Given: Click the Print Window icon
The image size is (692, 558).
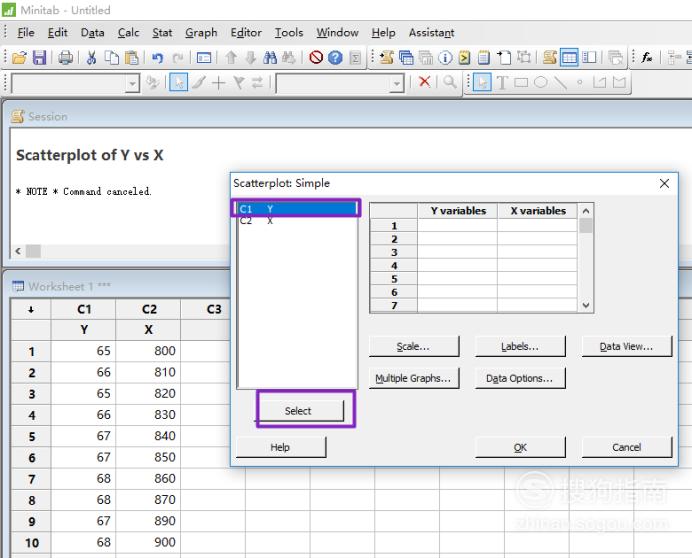Looking at the screenshot, I should [66, 57].
